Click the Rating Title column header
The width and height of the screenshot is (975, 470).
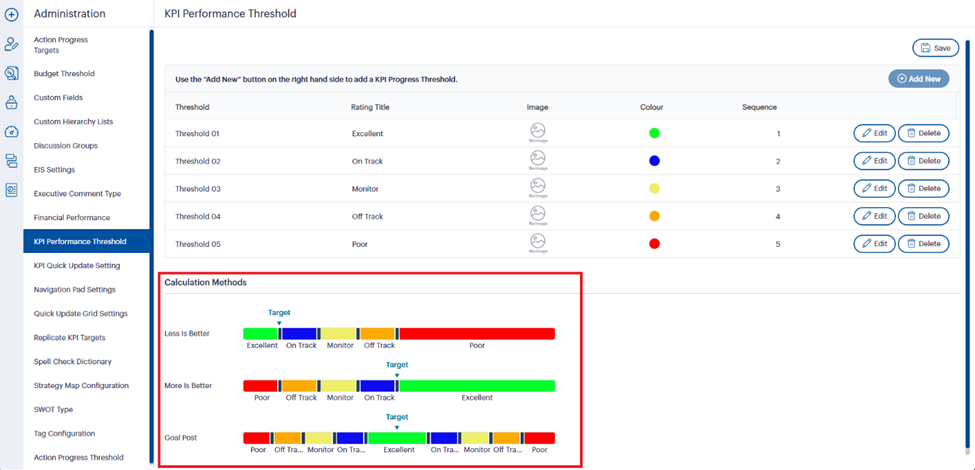tap(371, 107)
